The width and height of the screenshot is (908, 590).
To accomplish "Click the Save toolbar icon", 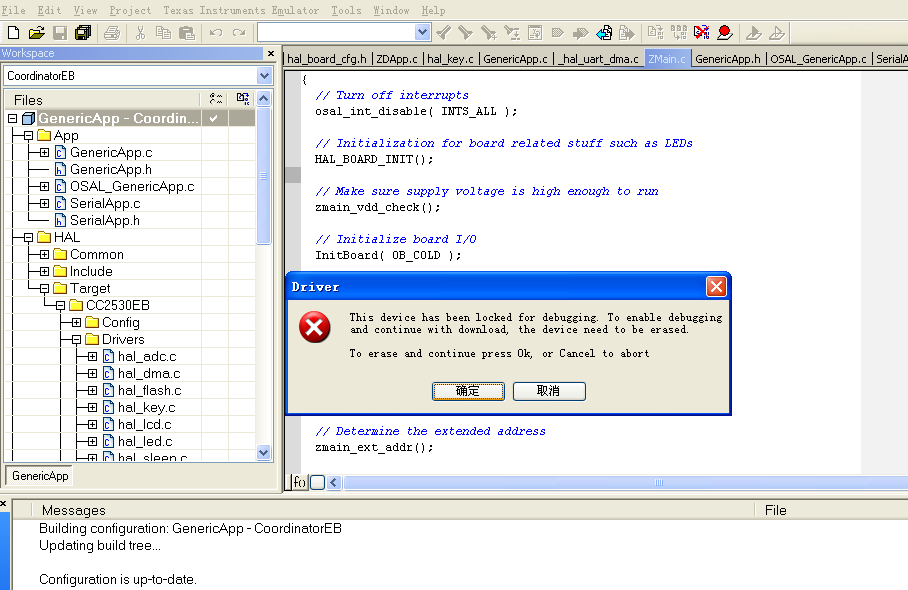I will [x=60, y=33].
